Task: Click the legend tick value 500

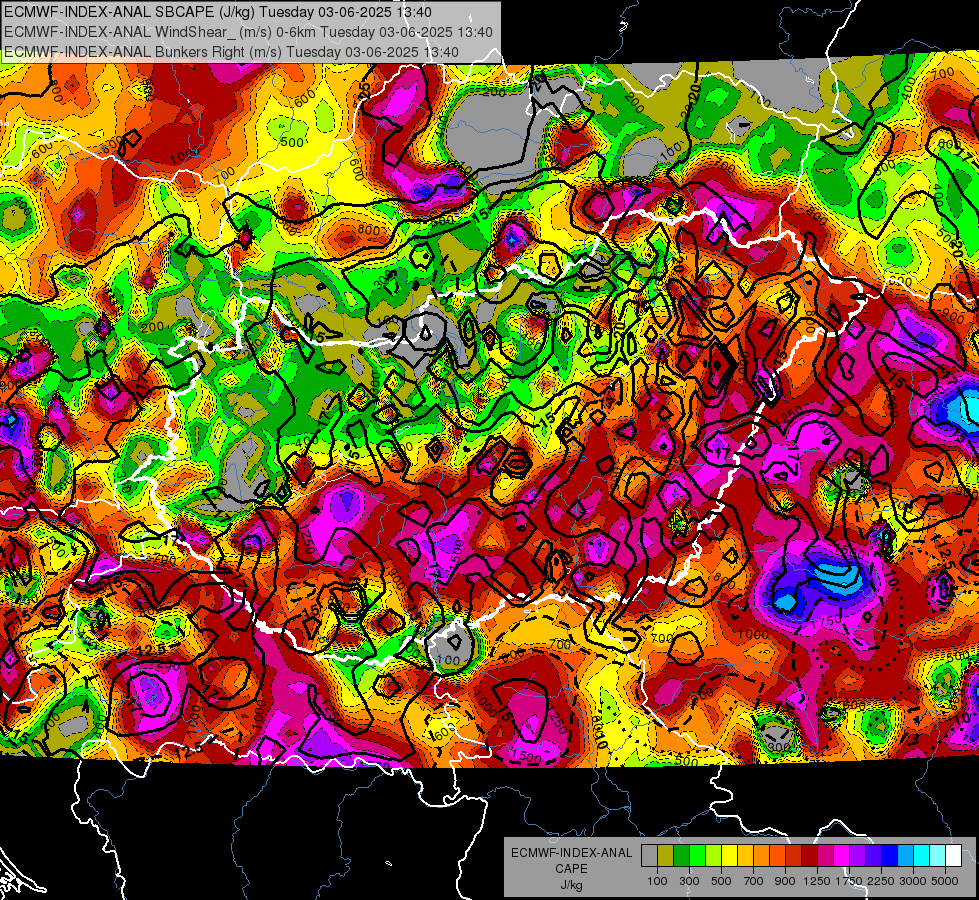Action: coord(721,881)
